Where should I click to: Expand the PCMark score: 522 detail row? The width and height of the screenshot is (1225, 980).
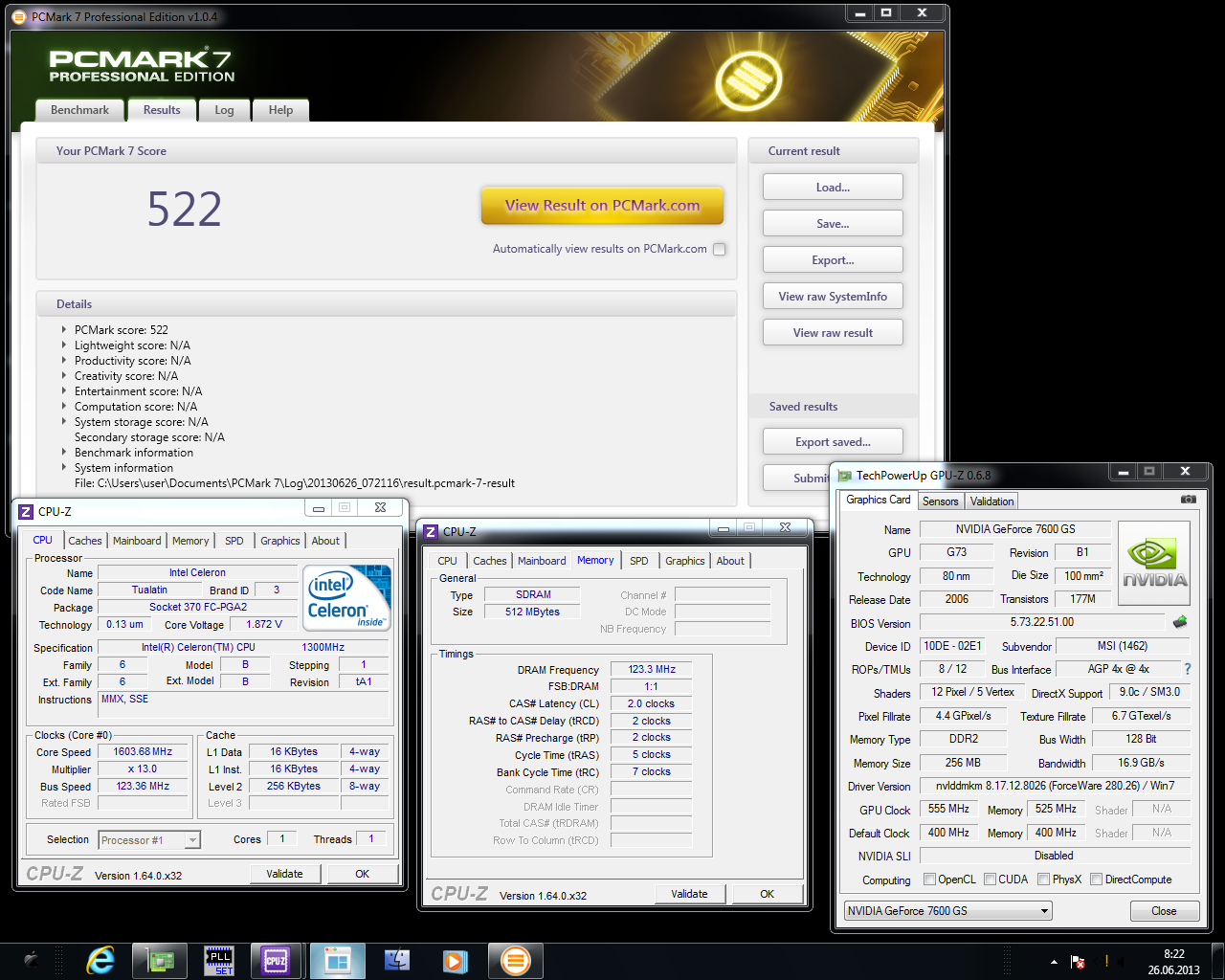coord(65,329)
